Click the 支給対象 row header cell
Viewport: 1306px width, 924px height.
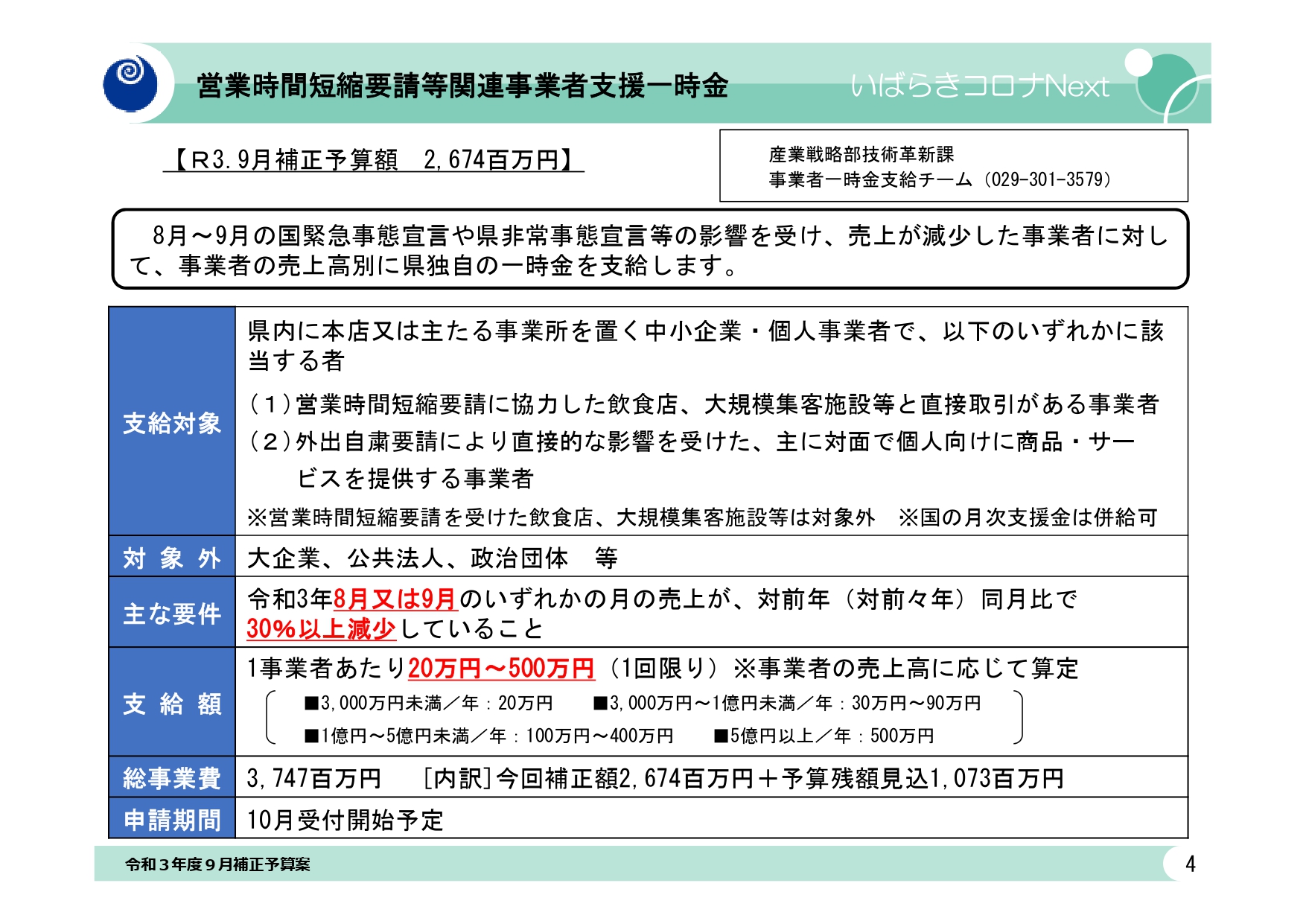pyautogui.click(x=172, y=421)
